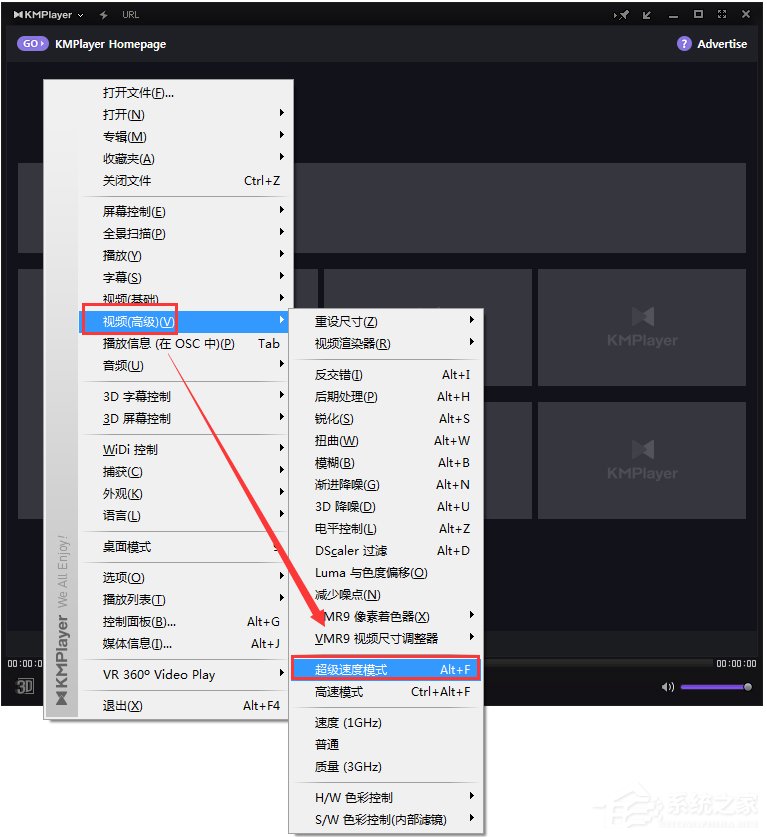The height and width of the screenshot is (837, 767).
Task: Choose 关闭文件 Ctrl+Z entry
Action: 185,180
